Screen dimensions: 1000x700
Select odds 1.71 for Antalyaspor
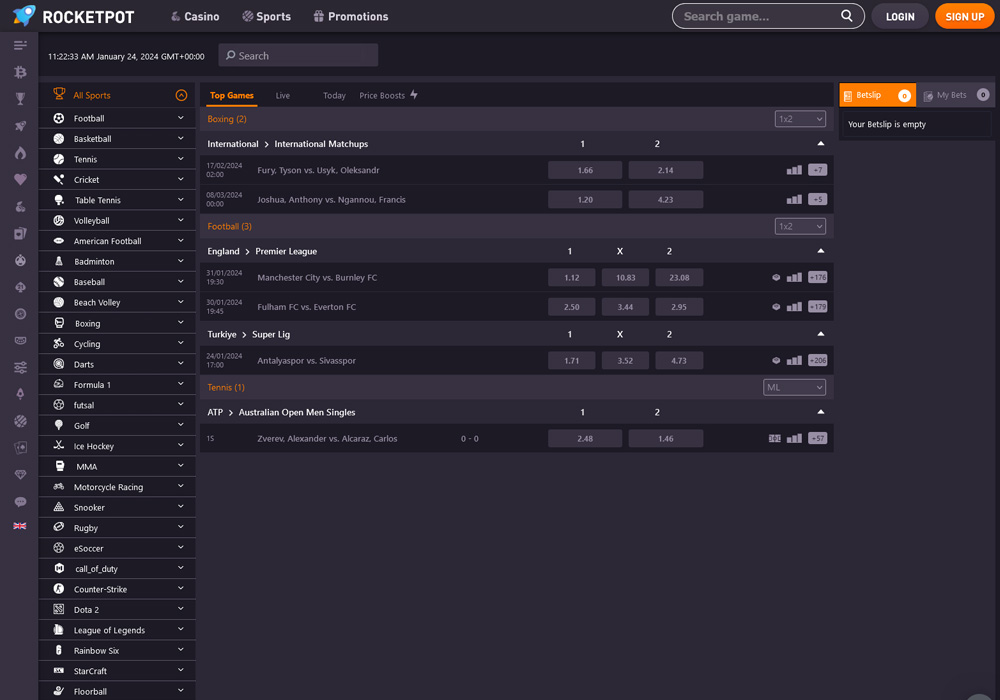tap(571, 361)
